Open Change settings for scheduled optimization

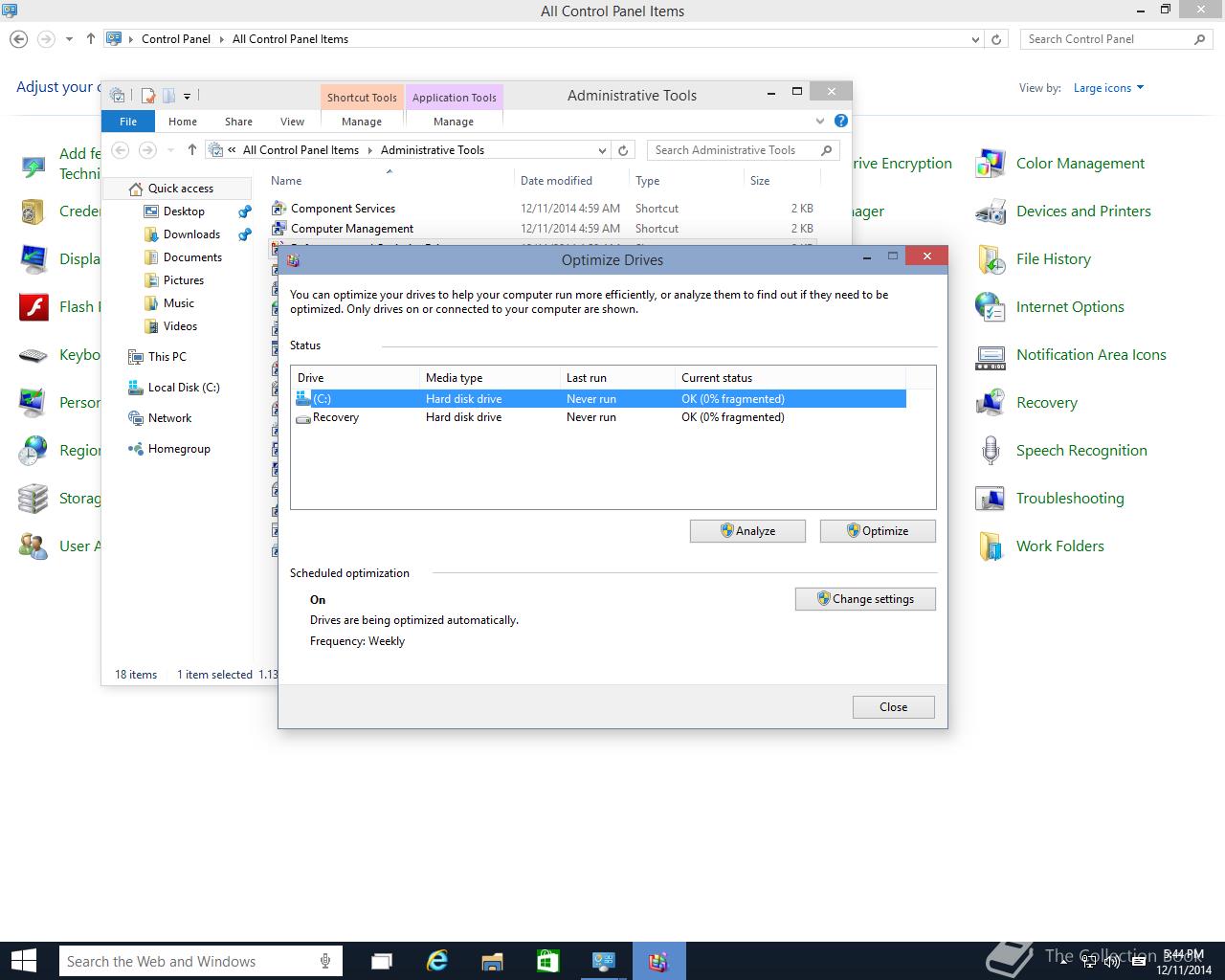click(x=865, y=599)
